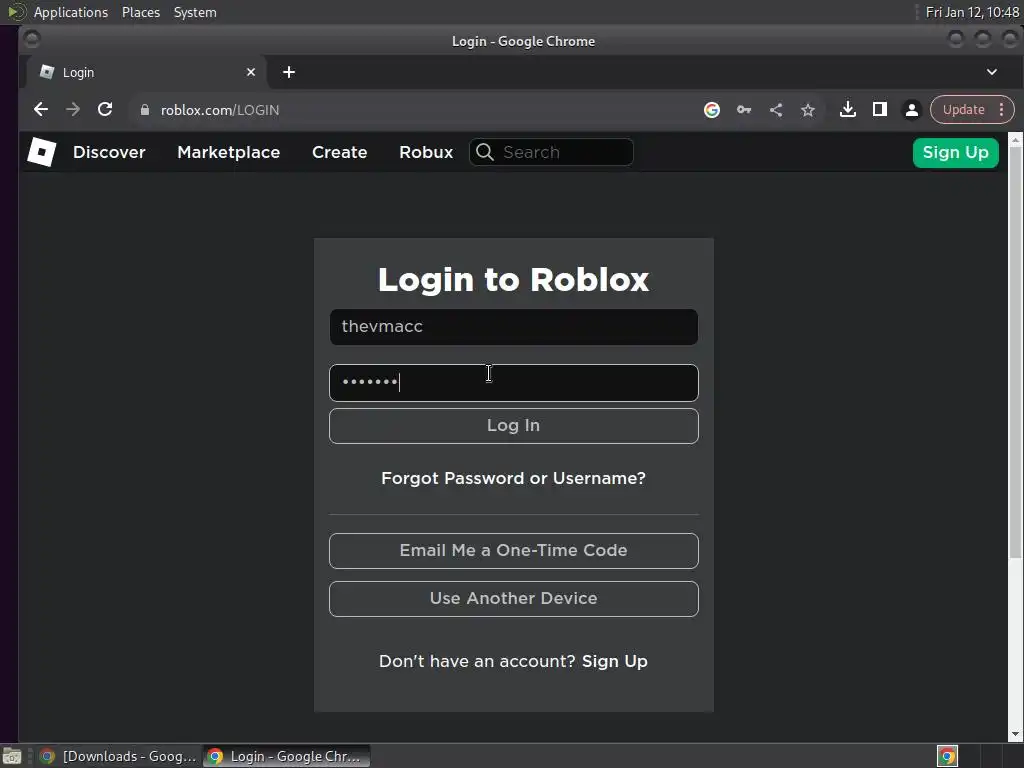Screen dimensions: 1024x768
Task: Click the padlock site info icon
Action: pyautogui.click(x=145, y=110)
